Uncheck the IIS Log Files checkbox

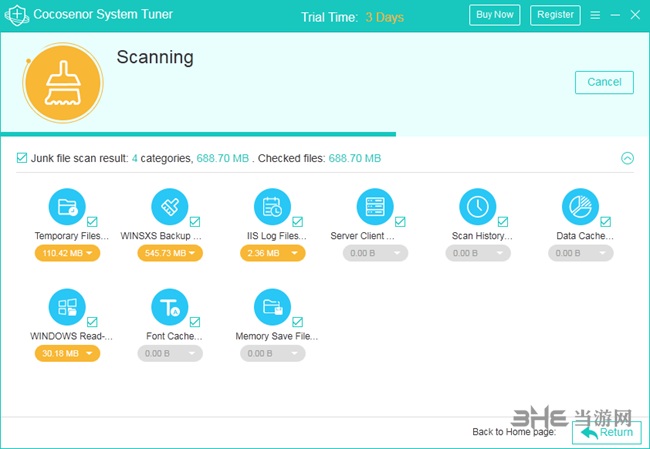(x=298, y=222)
